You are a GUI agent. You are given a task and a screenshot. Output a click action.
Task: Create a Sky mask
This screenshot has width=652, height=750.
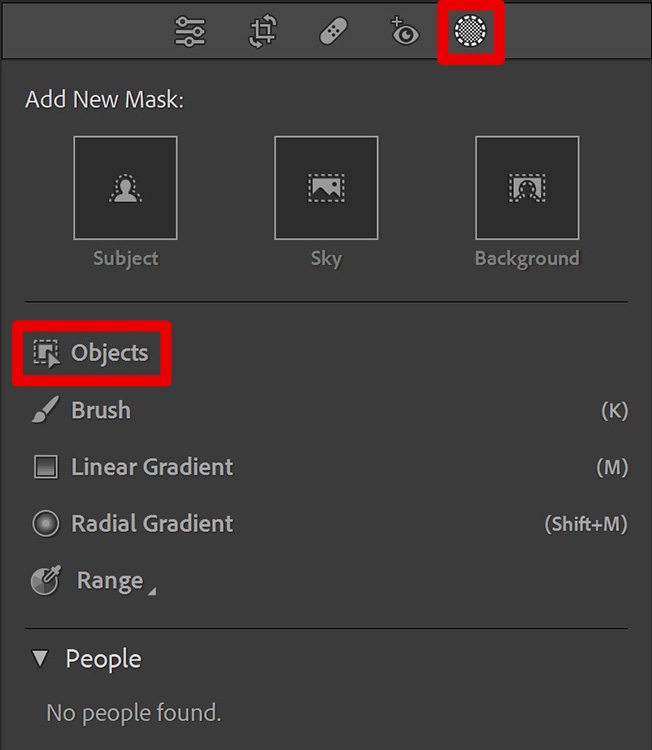(x=326, y=188)
